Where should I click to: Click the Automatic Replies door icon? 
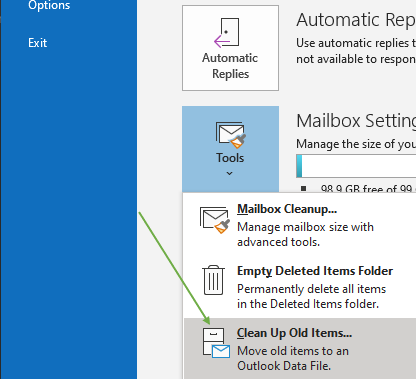click(227, 32)
